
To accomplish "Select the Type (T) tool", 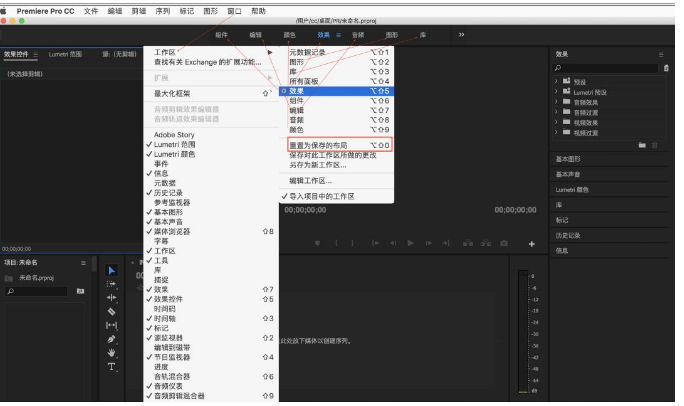I will (x=111, y=367).
